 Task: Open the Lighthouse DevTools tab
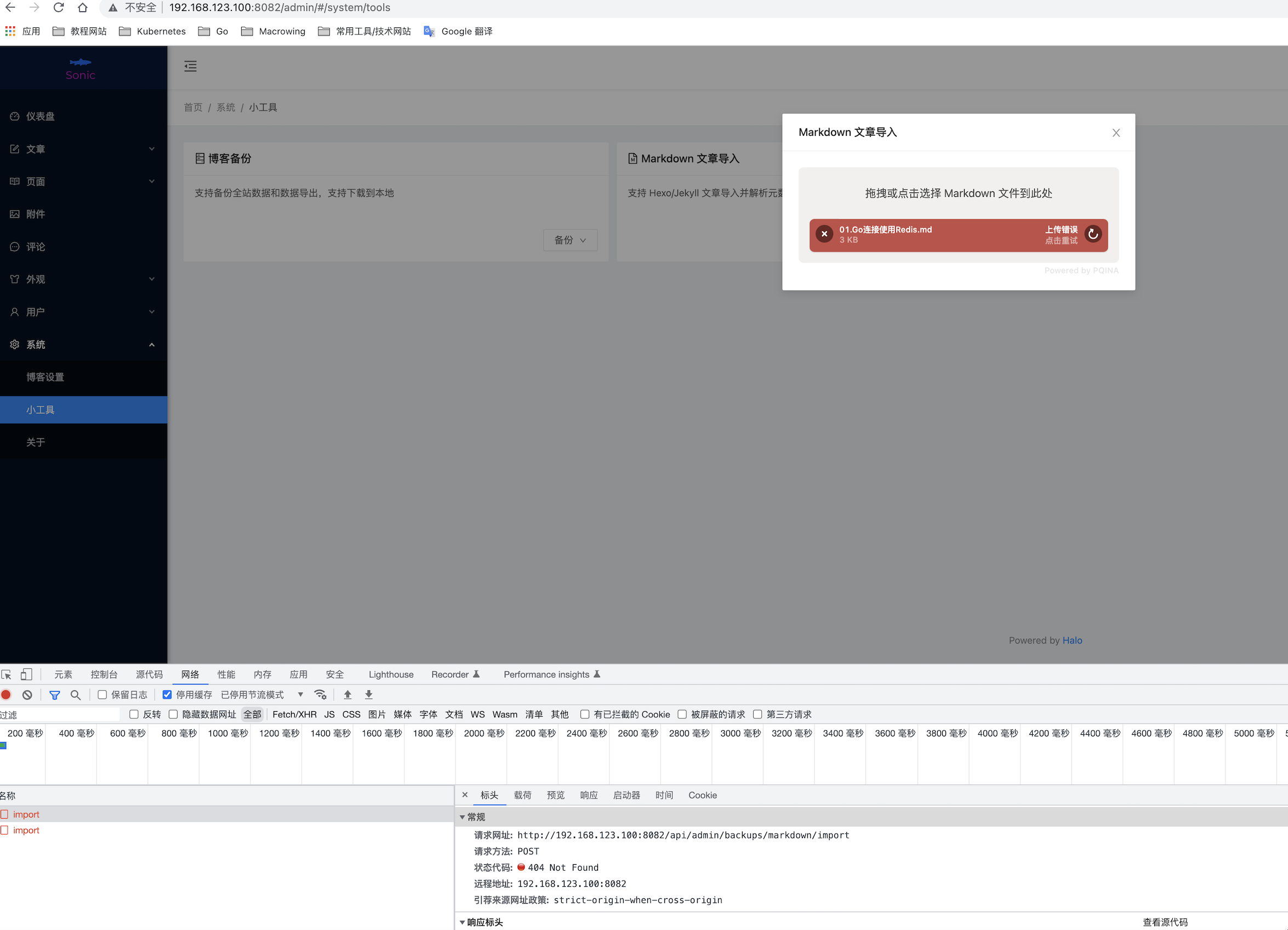(391, 674)
